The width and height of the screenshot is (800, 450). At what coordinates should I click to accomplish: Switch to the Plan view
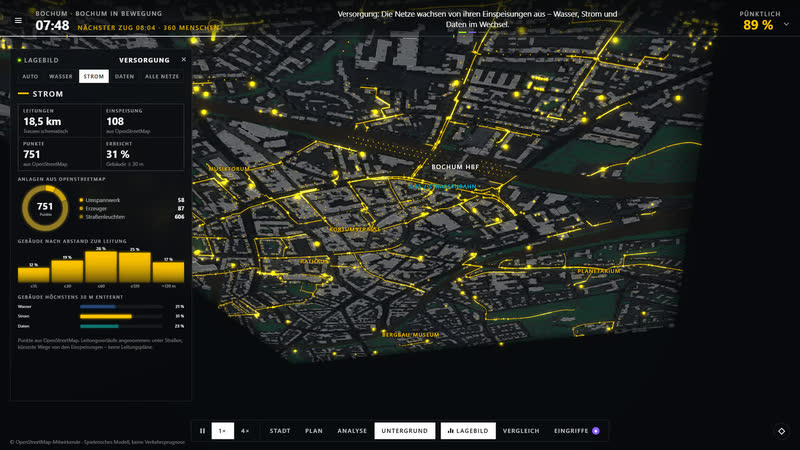(x=314, y=431)
